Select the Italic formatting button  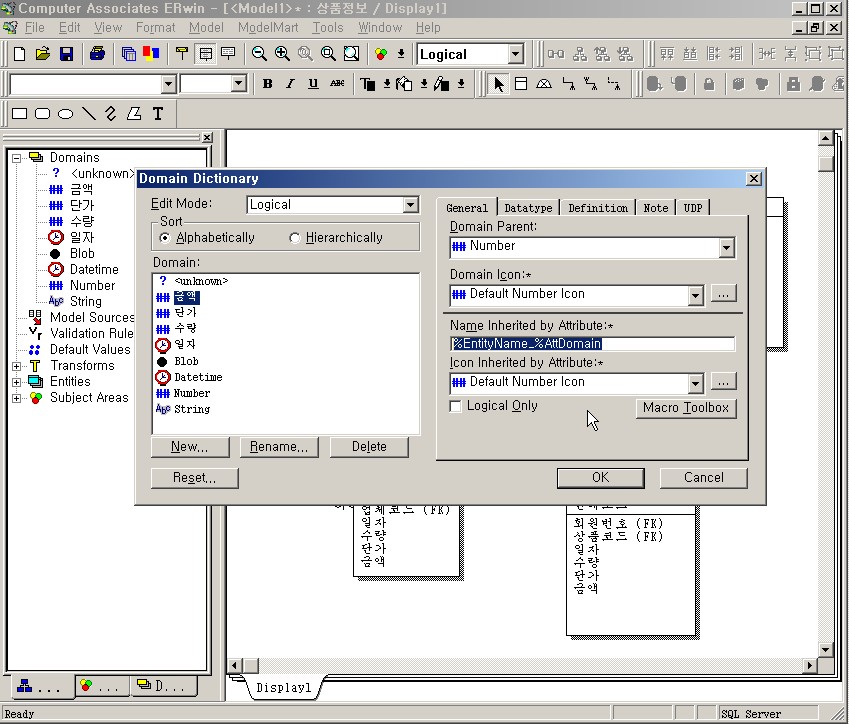(290, 83)
